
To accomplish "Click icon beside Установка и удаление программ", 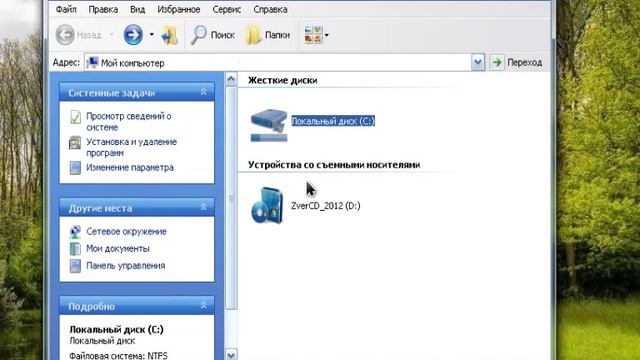I will tap(75, 143).
